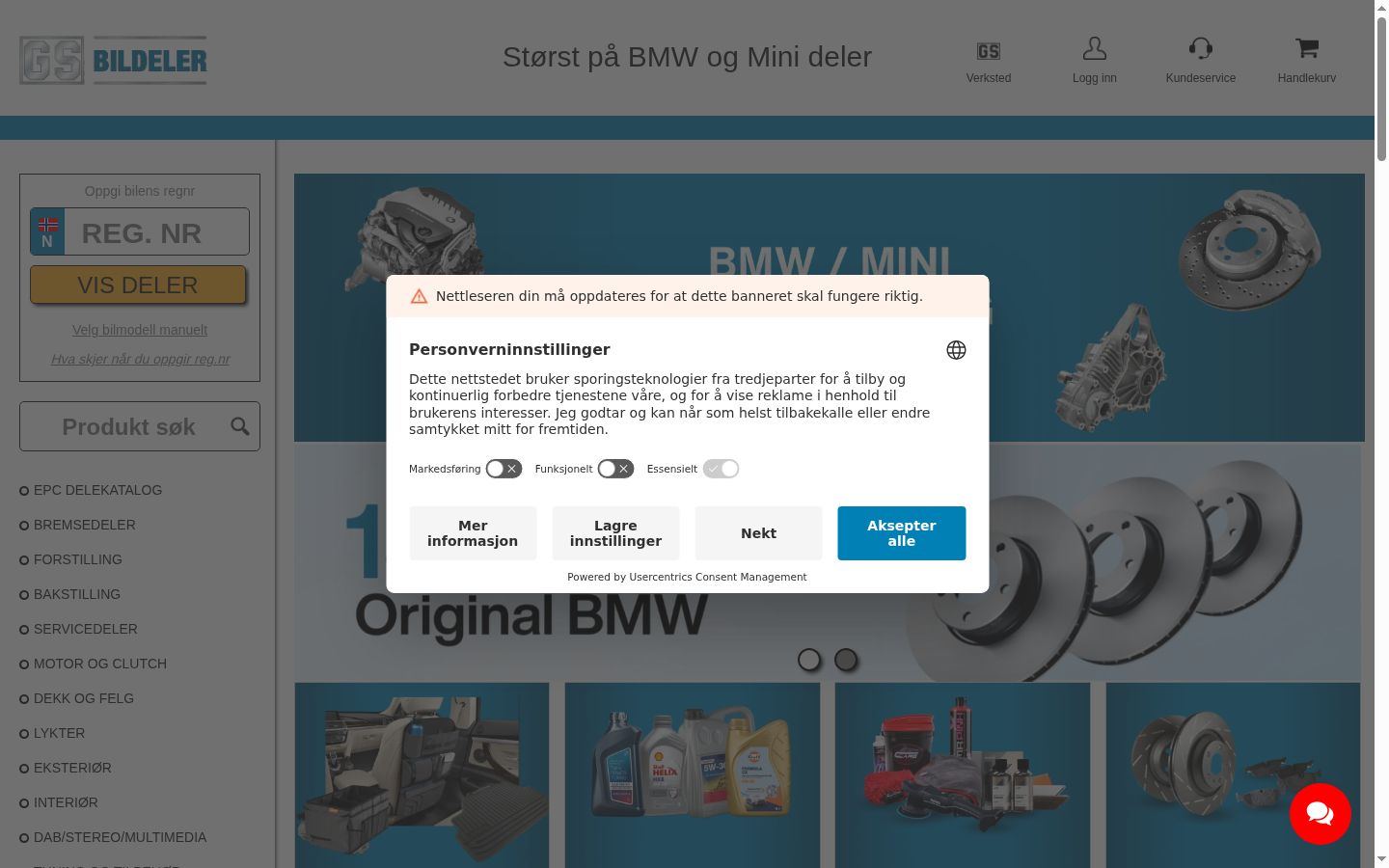Select second carousel slide dot
Viewport: 1389px width, 868px height.
click(846, 660)
